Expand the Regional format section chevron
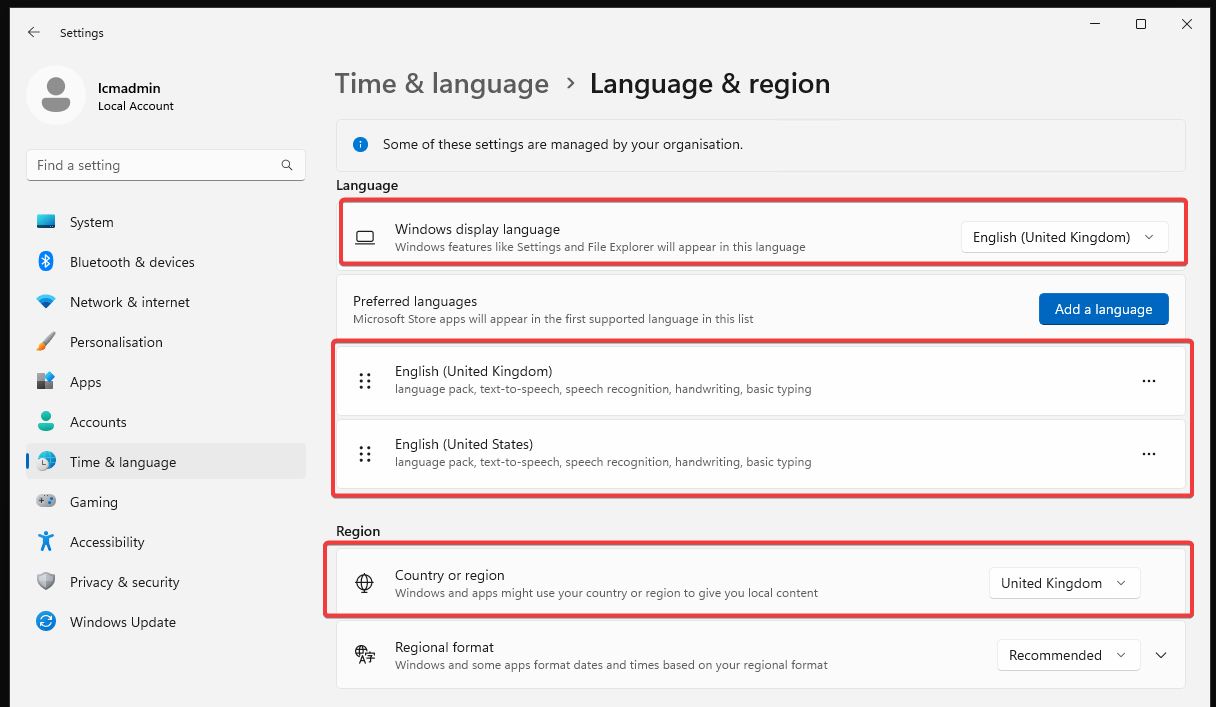This screenshot has width=1216, height=707. pyautogui.click(x=1161, y=656)
